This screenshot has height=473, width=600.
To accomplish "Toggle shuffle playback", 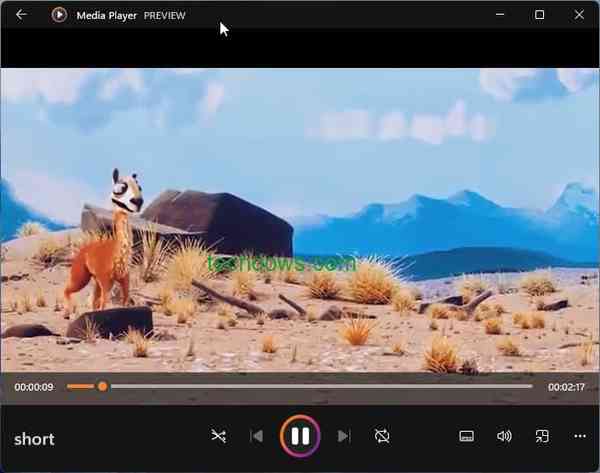I will (218, 435).
